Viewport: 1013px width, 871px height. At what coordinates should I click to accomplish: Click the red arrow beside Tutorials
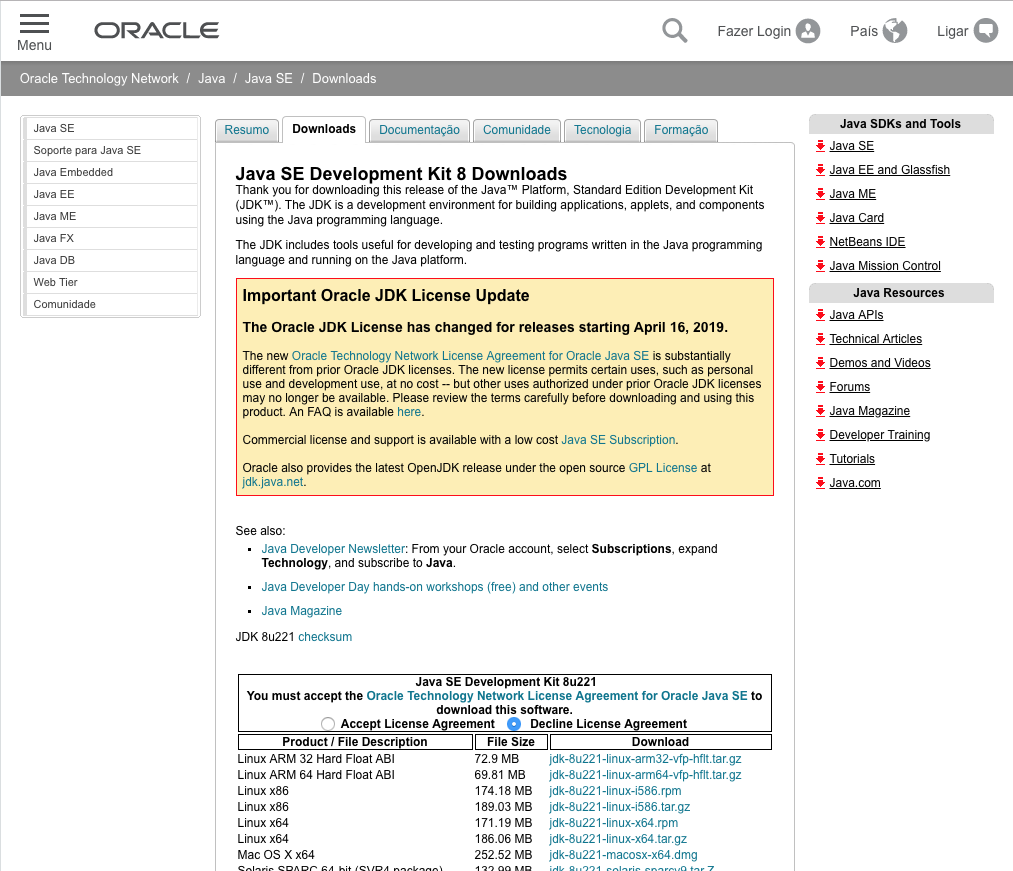(820, 459)
